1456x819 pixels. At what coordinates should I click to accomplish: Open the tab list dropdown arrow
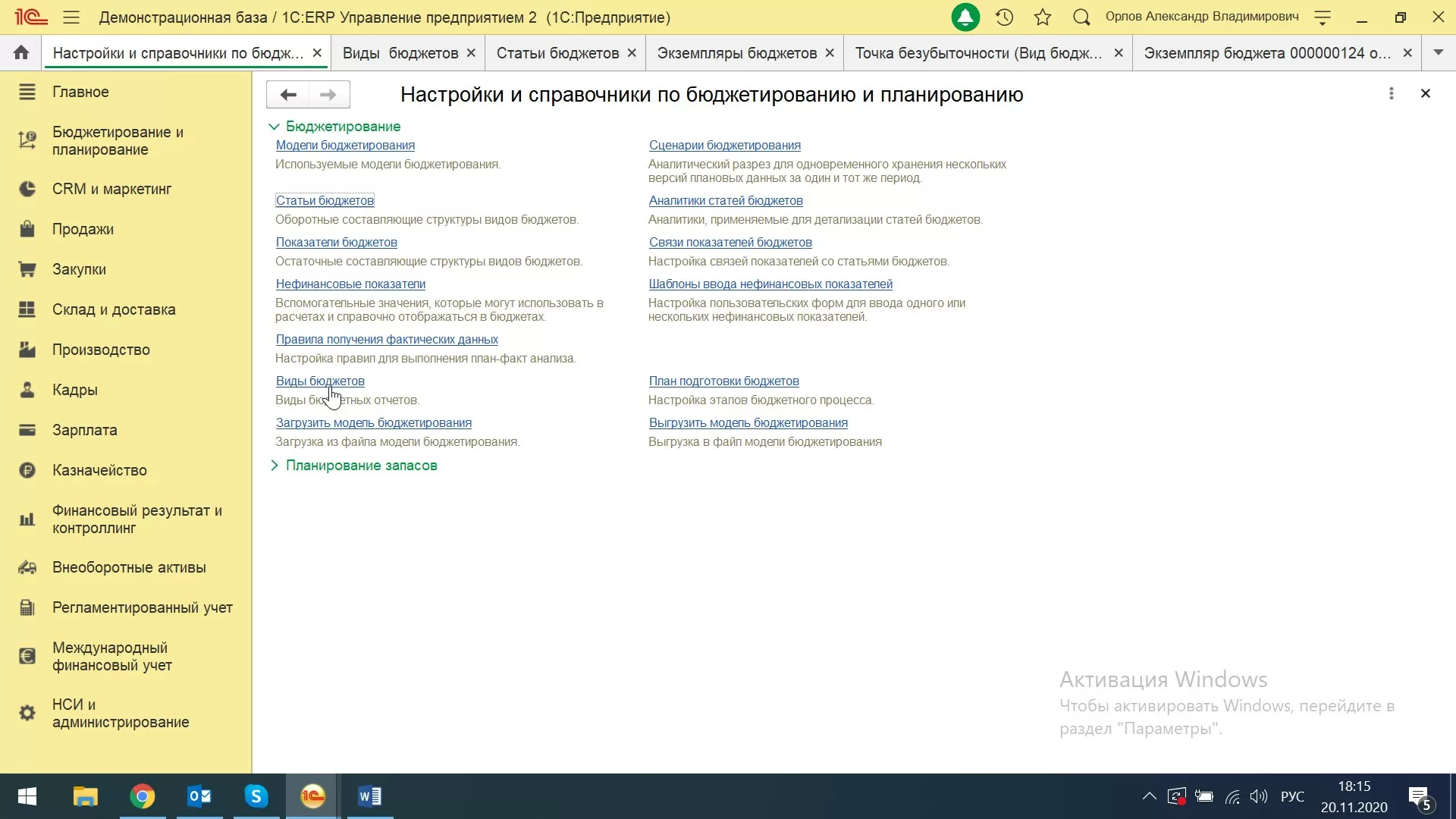pos(1438,52)
